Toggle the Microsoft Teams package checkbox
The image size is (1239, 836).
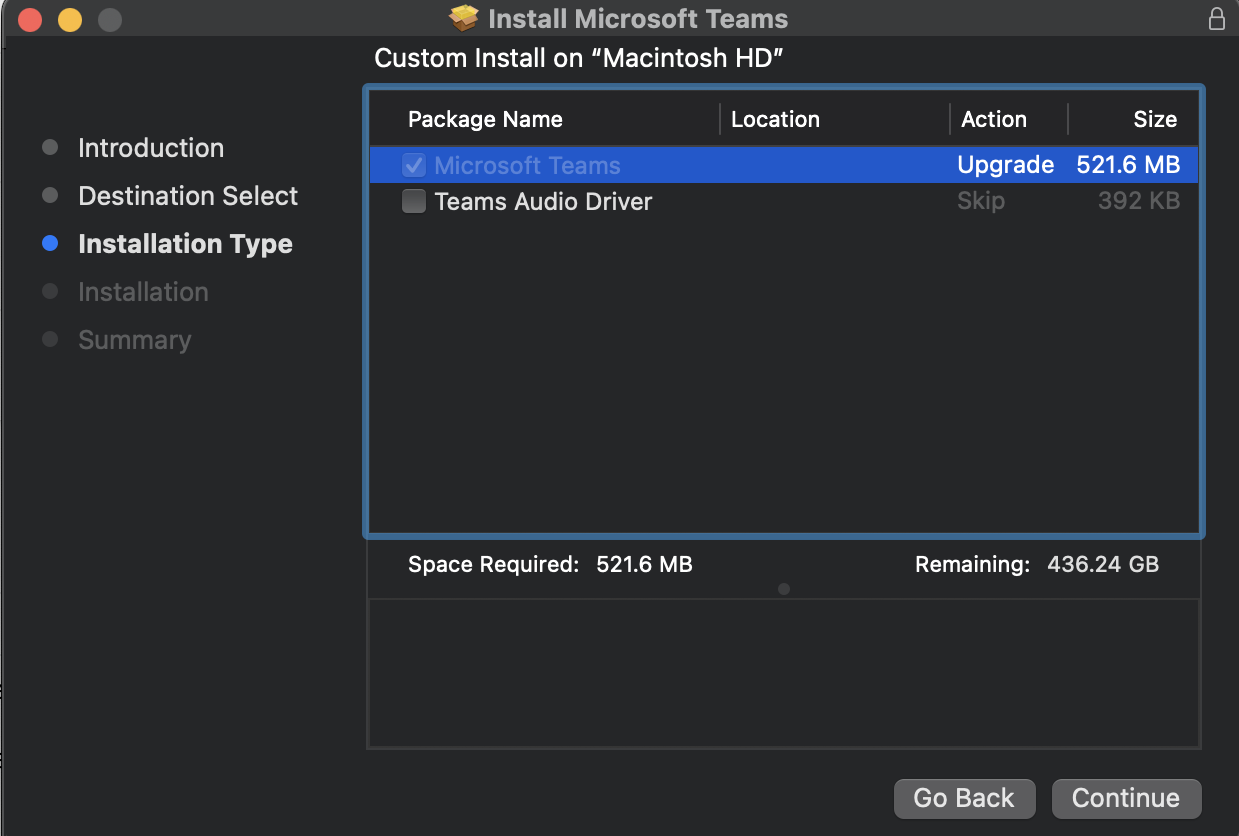(x=413, y=166)
